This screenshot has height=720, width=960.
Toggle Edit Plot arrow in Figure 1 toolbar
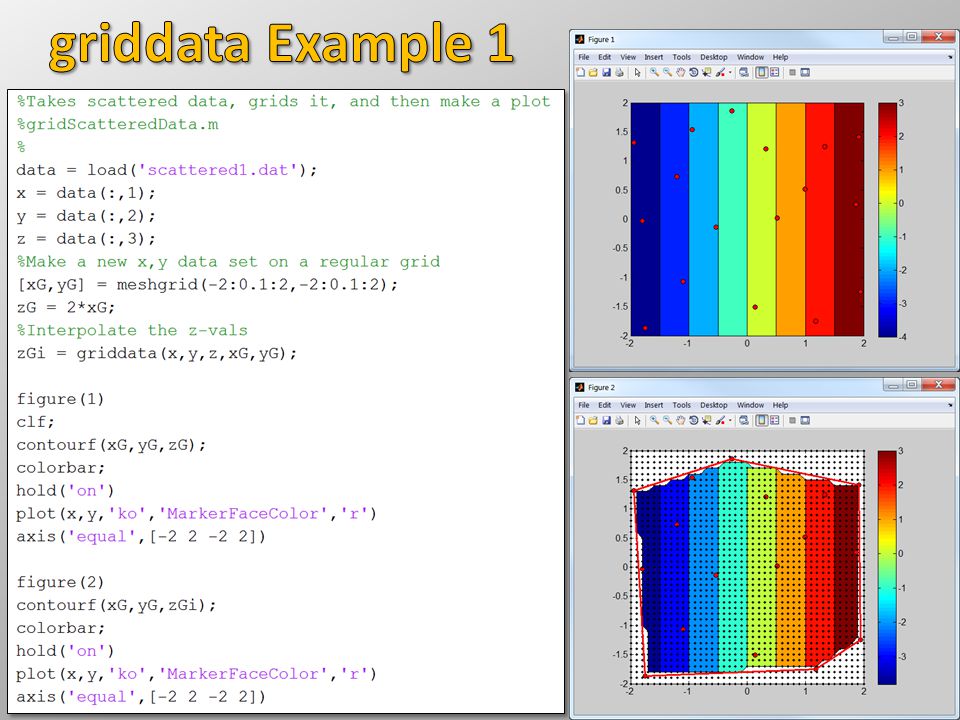pyautogui.click(x=637, y=72)
